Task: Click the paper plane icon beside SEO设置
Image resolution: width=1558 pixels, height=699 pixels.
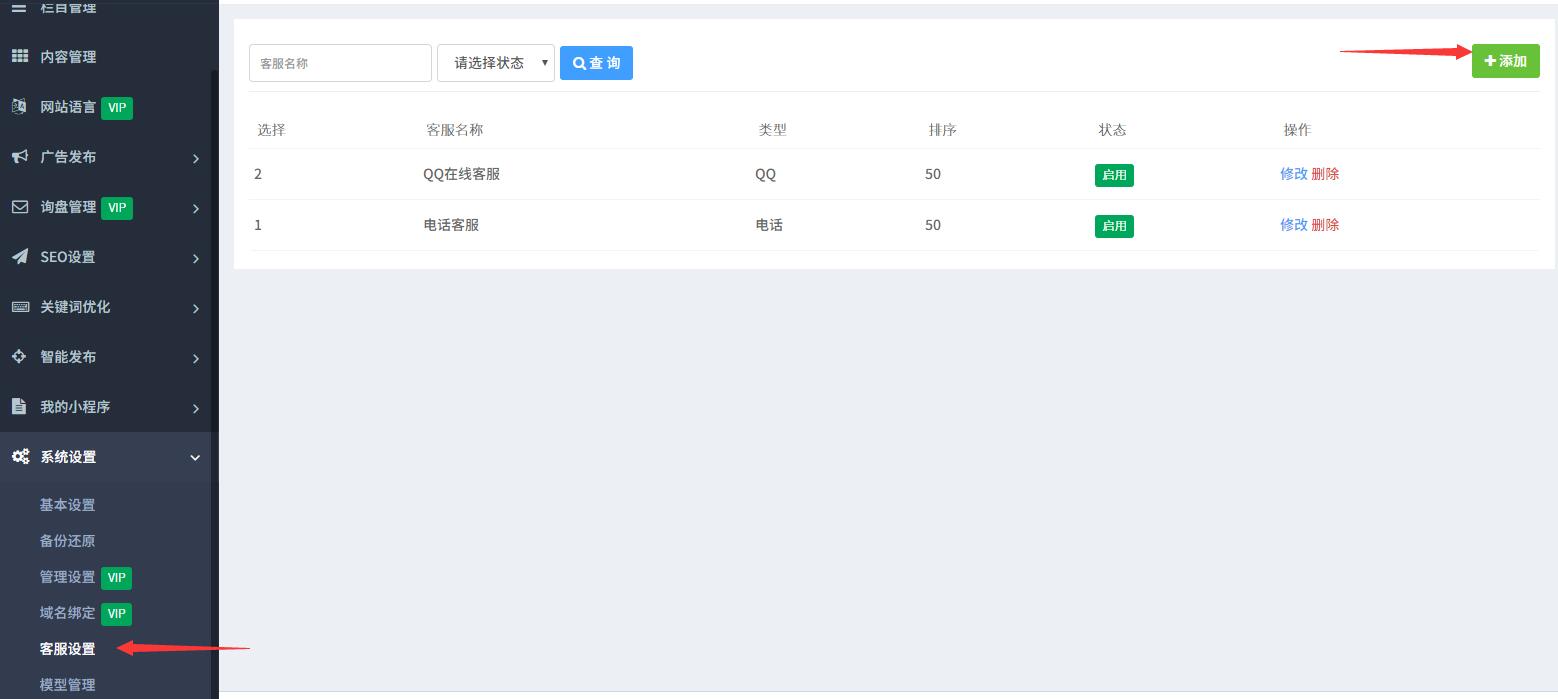Action: tap(19, 256)
